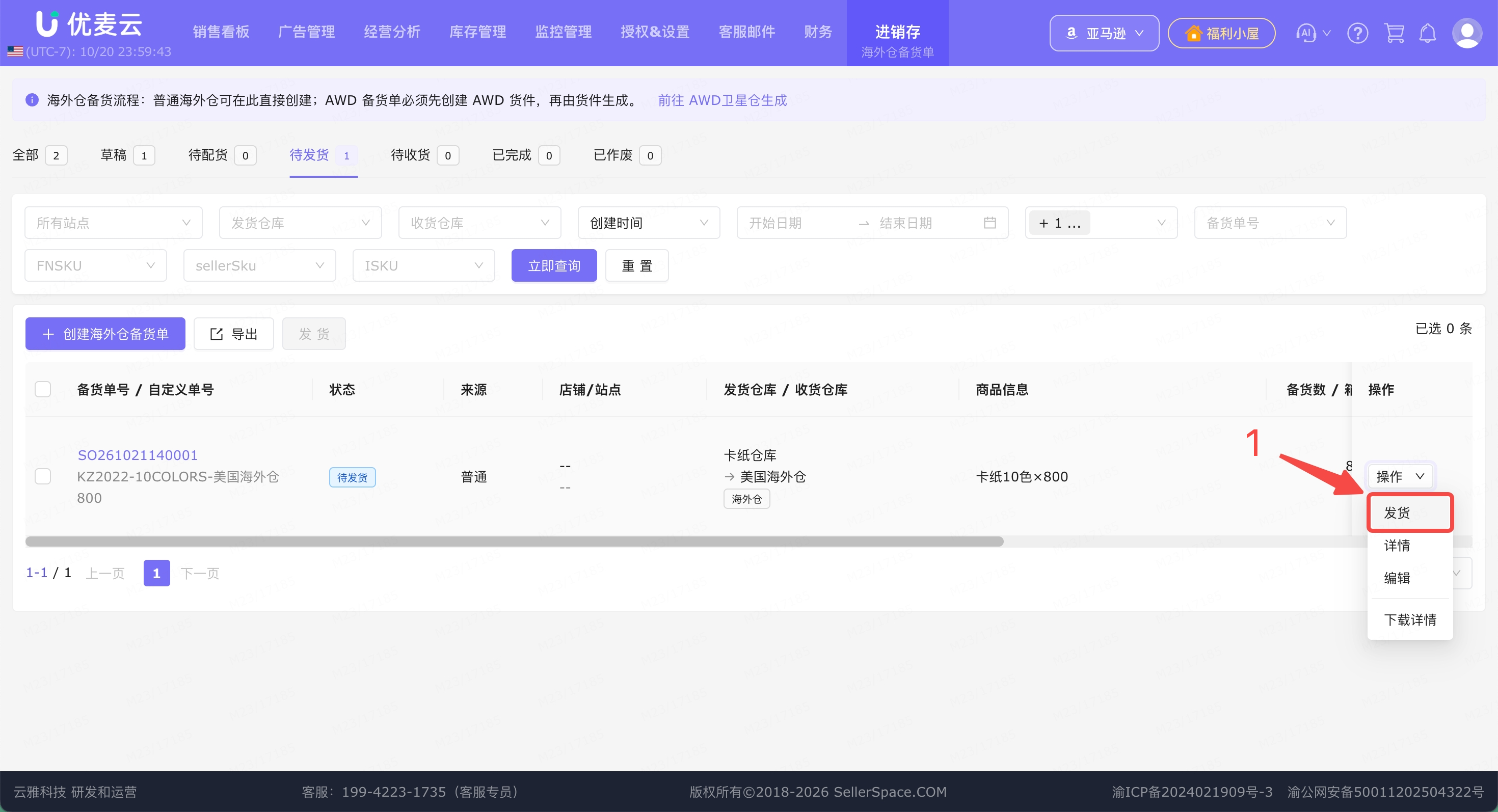This screenshot has width=1498, height=812.
Task: Expand the 收货仓库 dropdown
Action: tap(480, 223)
